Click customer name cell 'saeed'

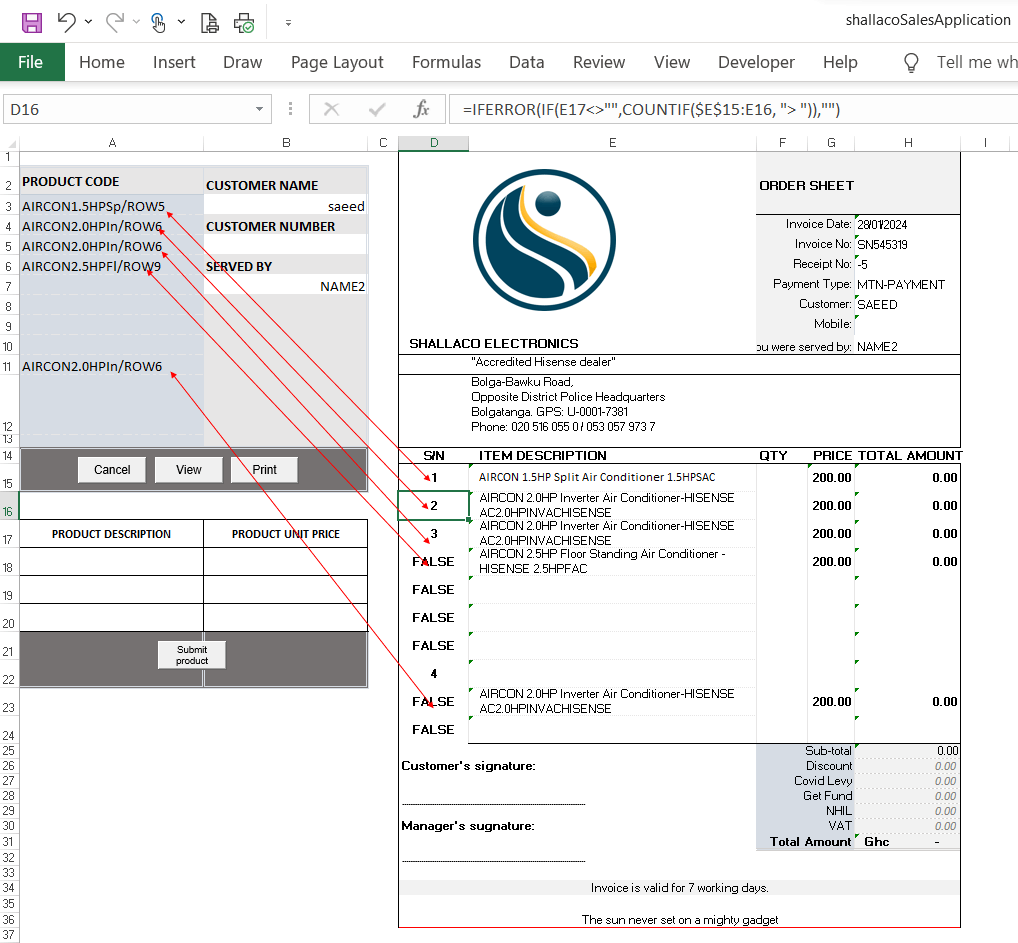pos(286,207)
